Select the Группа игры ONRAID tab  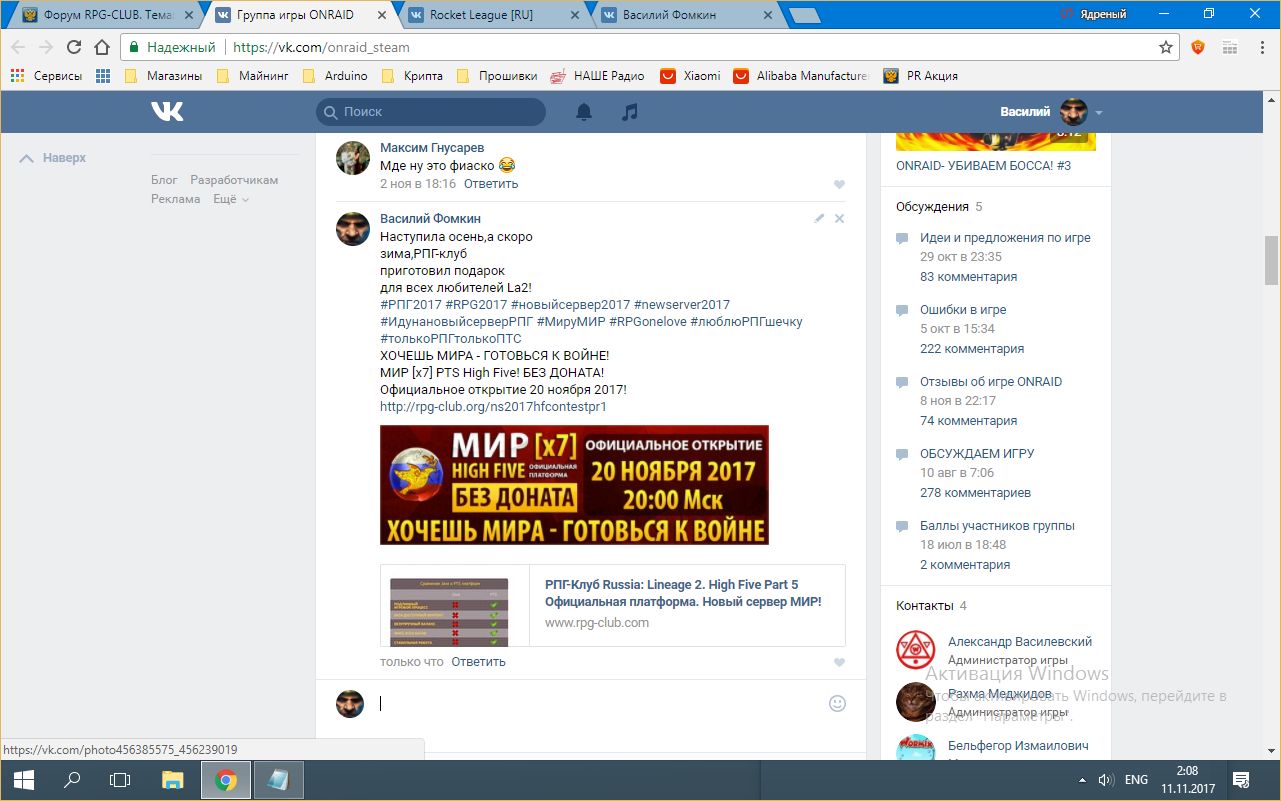coord(298,15)
